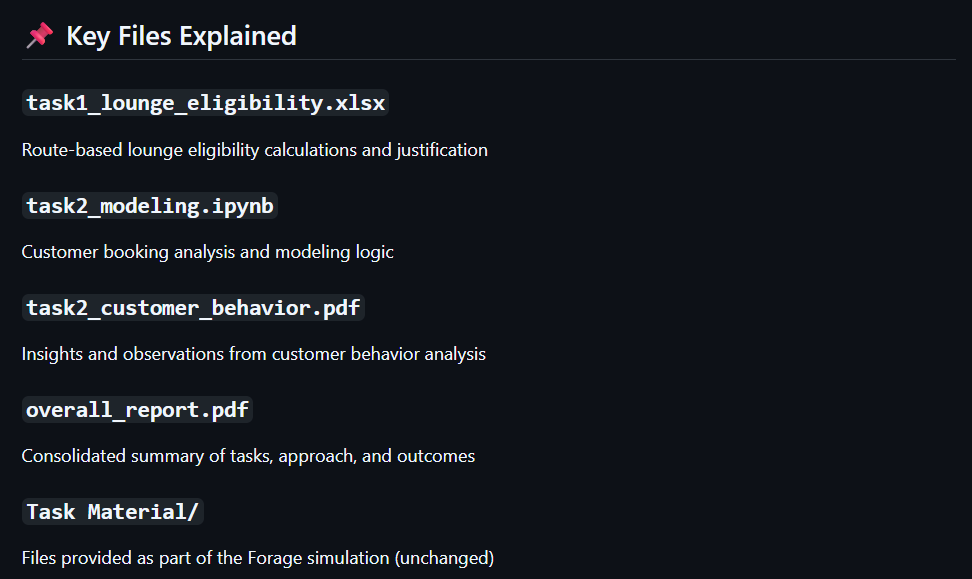This screenshot has height=579, width=972.
Task: Select the task2_customer_behavior.pdf file name
Action: point(193,308)
